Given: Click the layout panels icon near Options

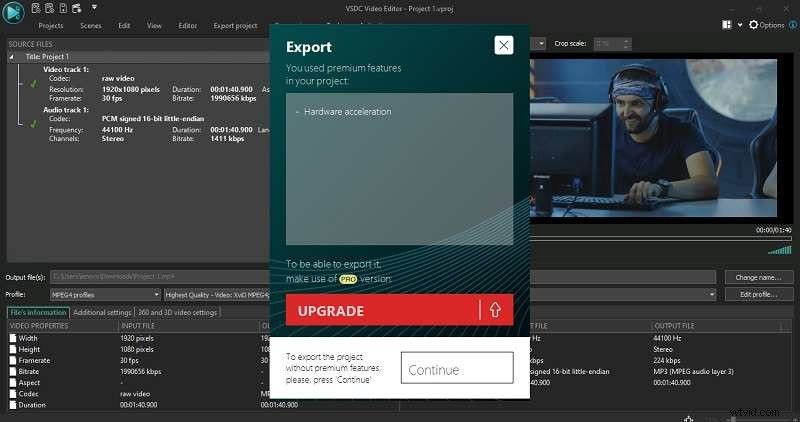Looking at the screenshot, I should point(727,24).
